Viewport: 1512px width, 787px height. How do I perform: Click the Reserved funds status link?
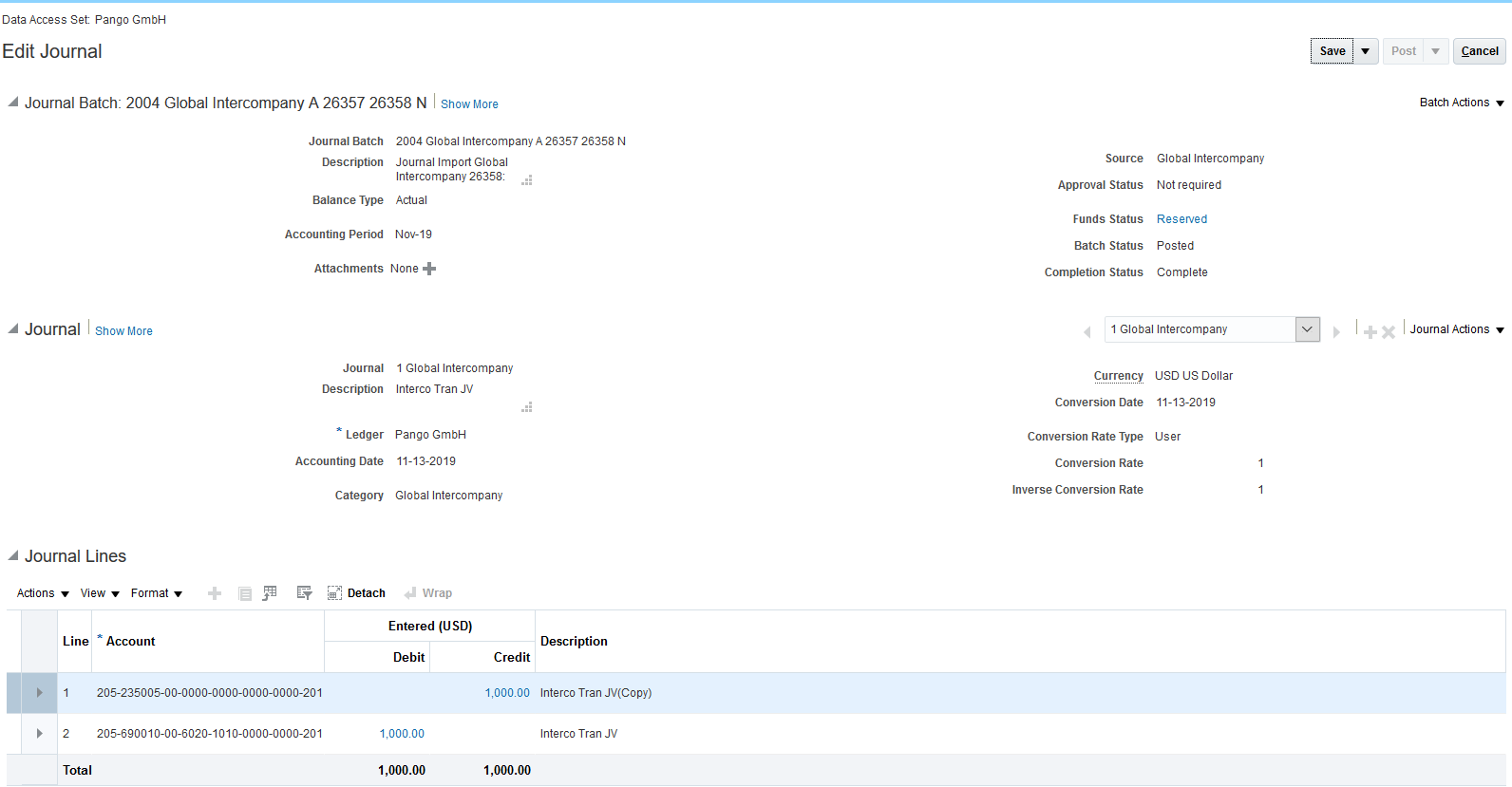[1181, 219]
